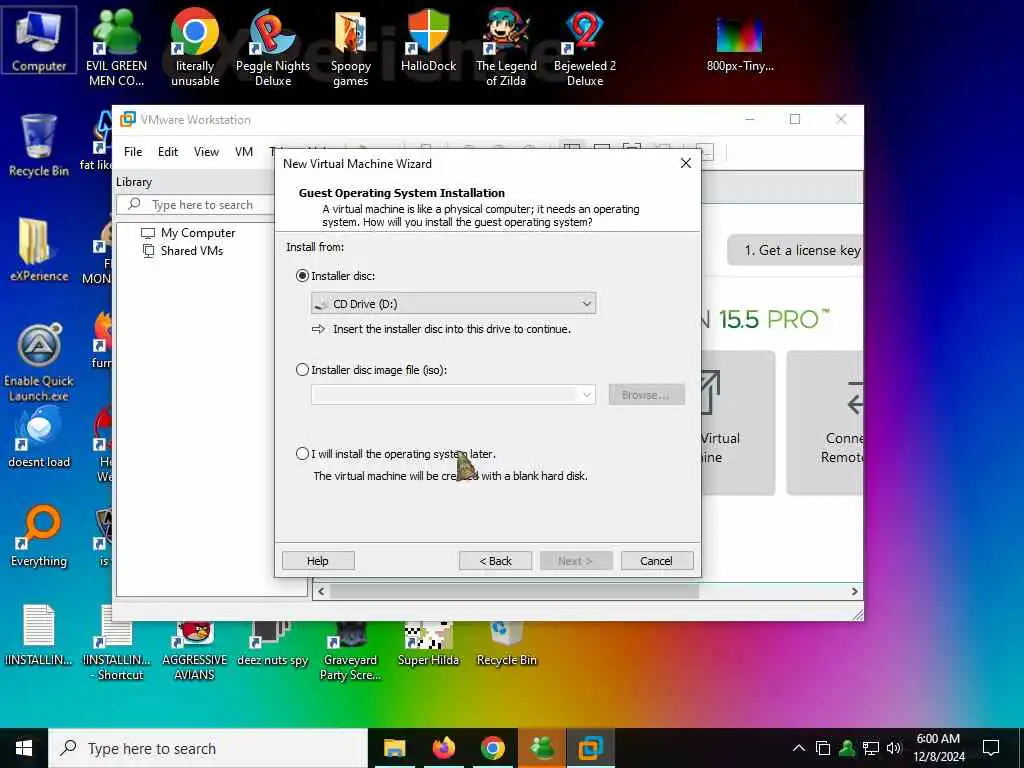Open Peggle Nights Deluxe shortcut
The width and height of the screenshot is (1024, 768).
tap(273, 47)
